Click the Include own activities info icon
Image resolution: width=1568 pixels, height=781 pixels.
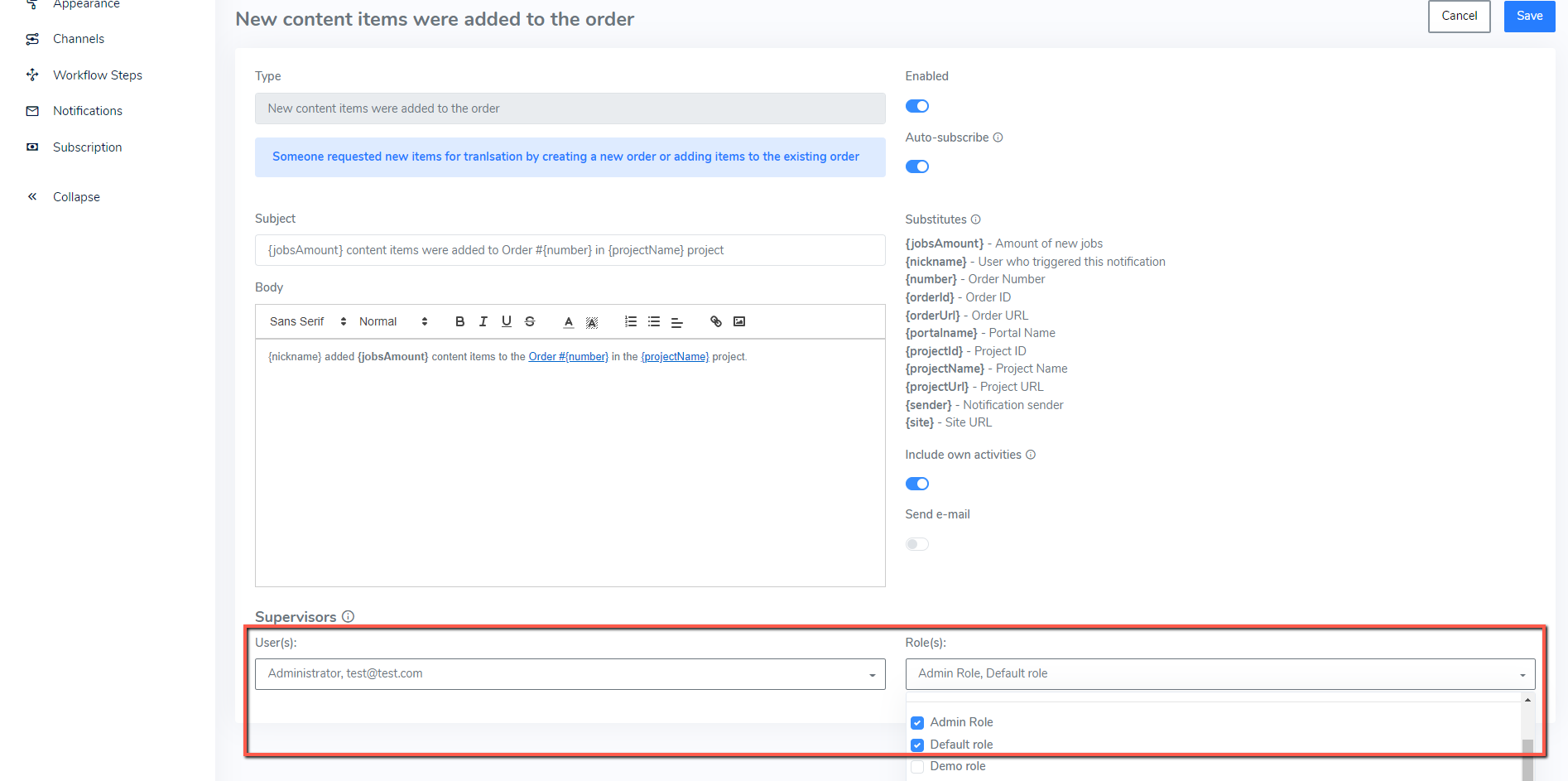tap(1031, 455)
